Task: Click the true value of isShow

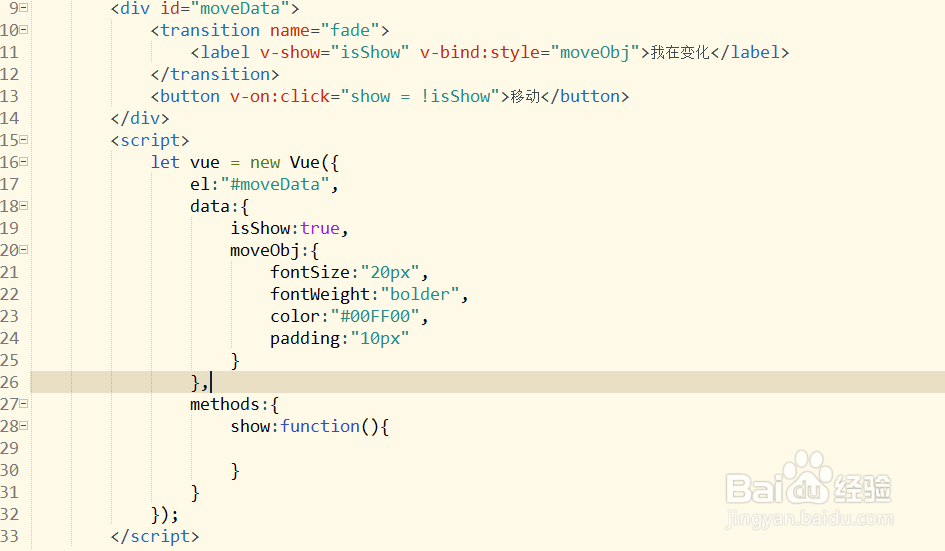Action: click(320, 228)
